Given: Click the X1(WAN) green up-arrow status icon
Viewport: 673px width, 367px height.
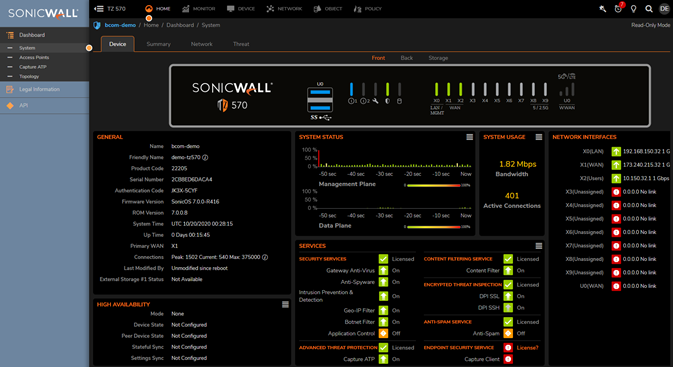Looking at the screenshot, I should [616, 165].
